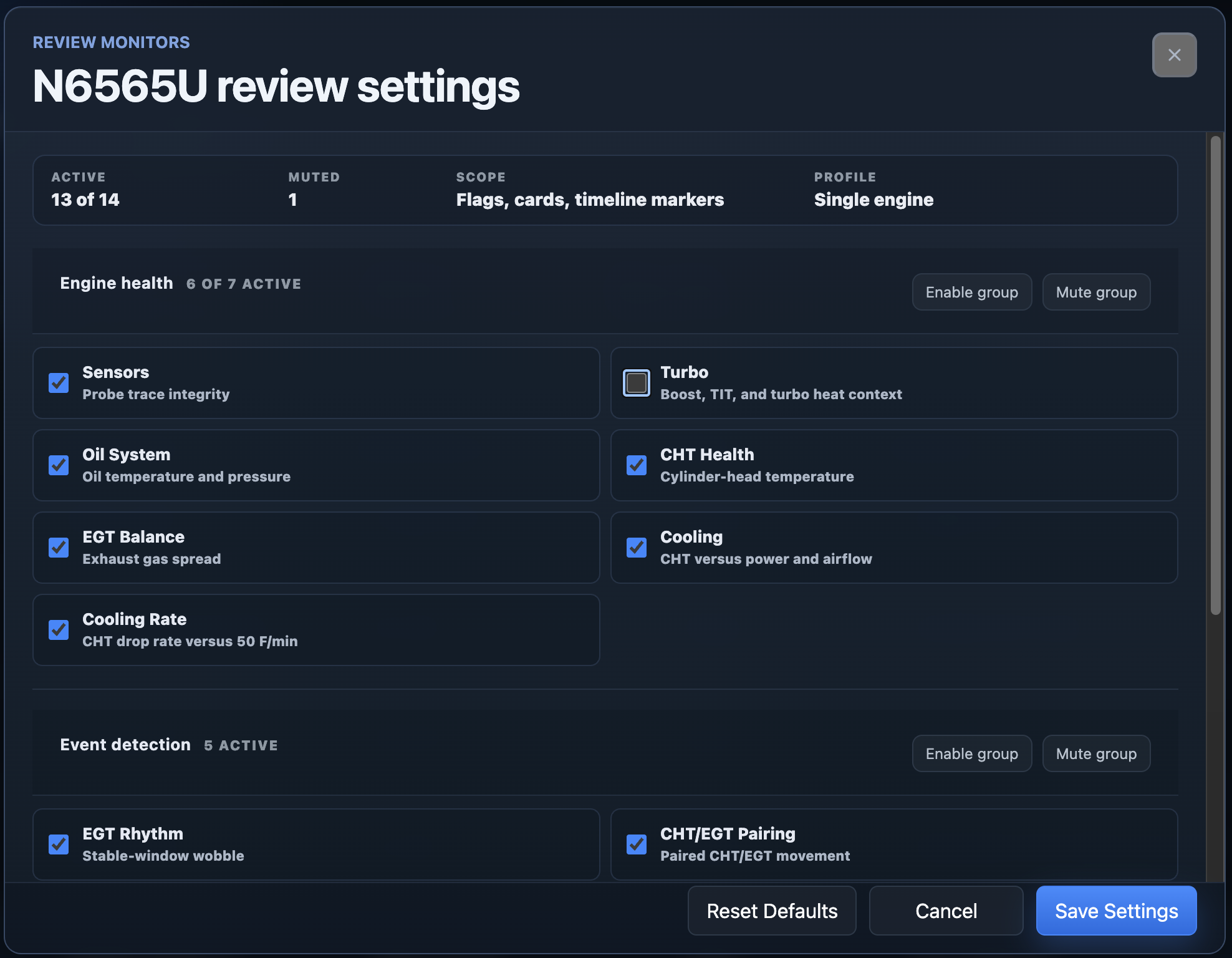Disable the EGT Balance checkbox
The image size is (1232, 958).
[x=59, y=548]
